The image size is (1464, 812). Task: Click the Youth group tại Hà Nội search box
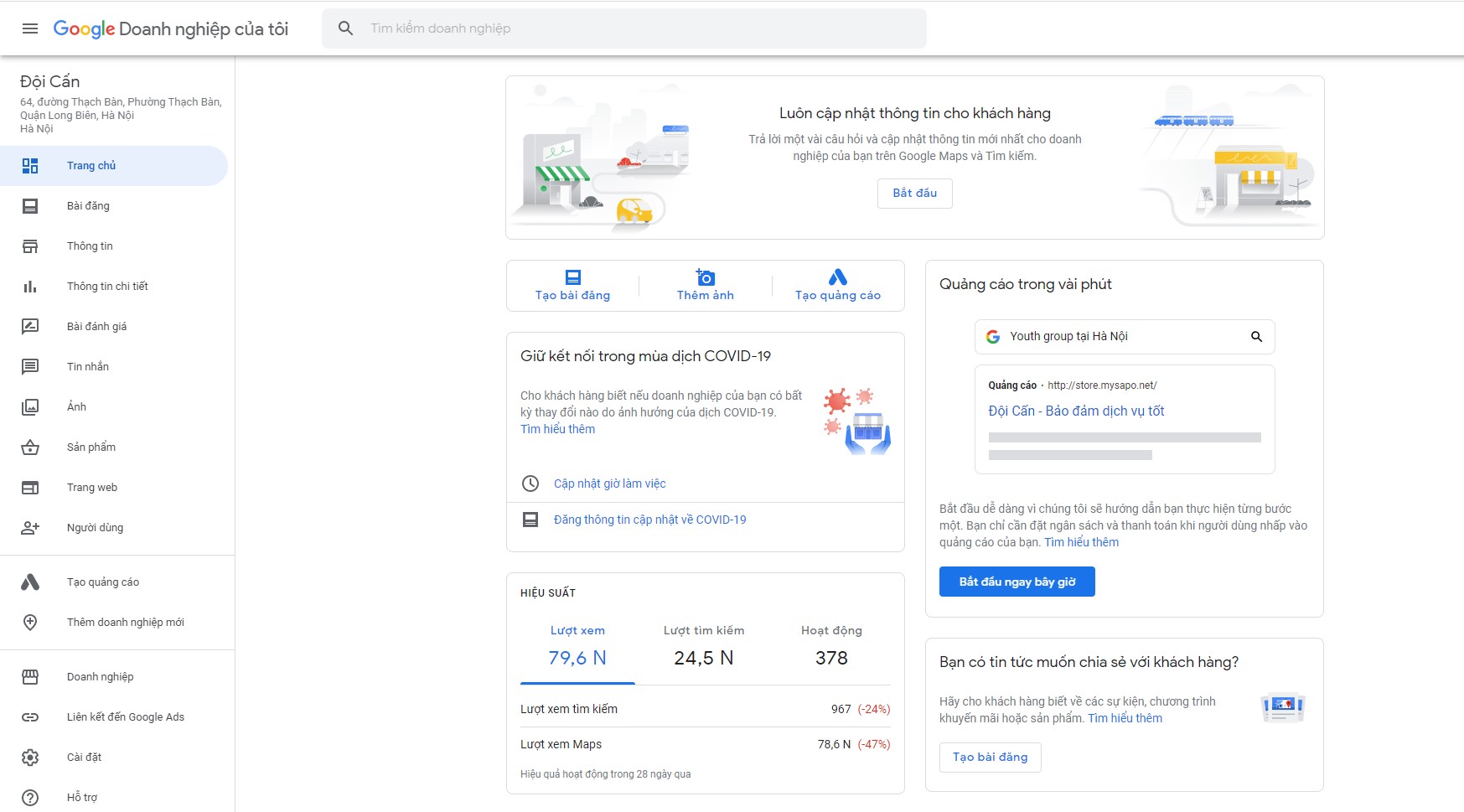tap(1125, 337)
